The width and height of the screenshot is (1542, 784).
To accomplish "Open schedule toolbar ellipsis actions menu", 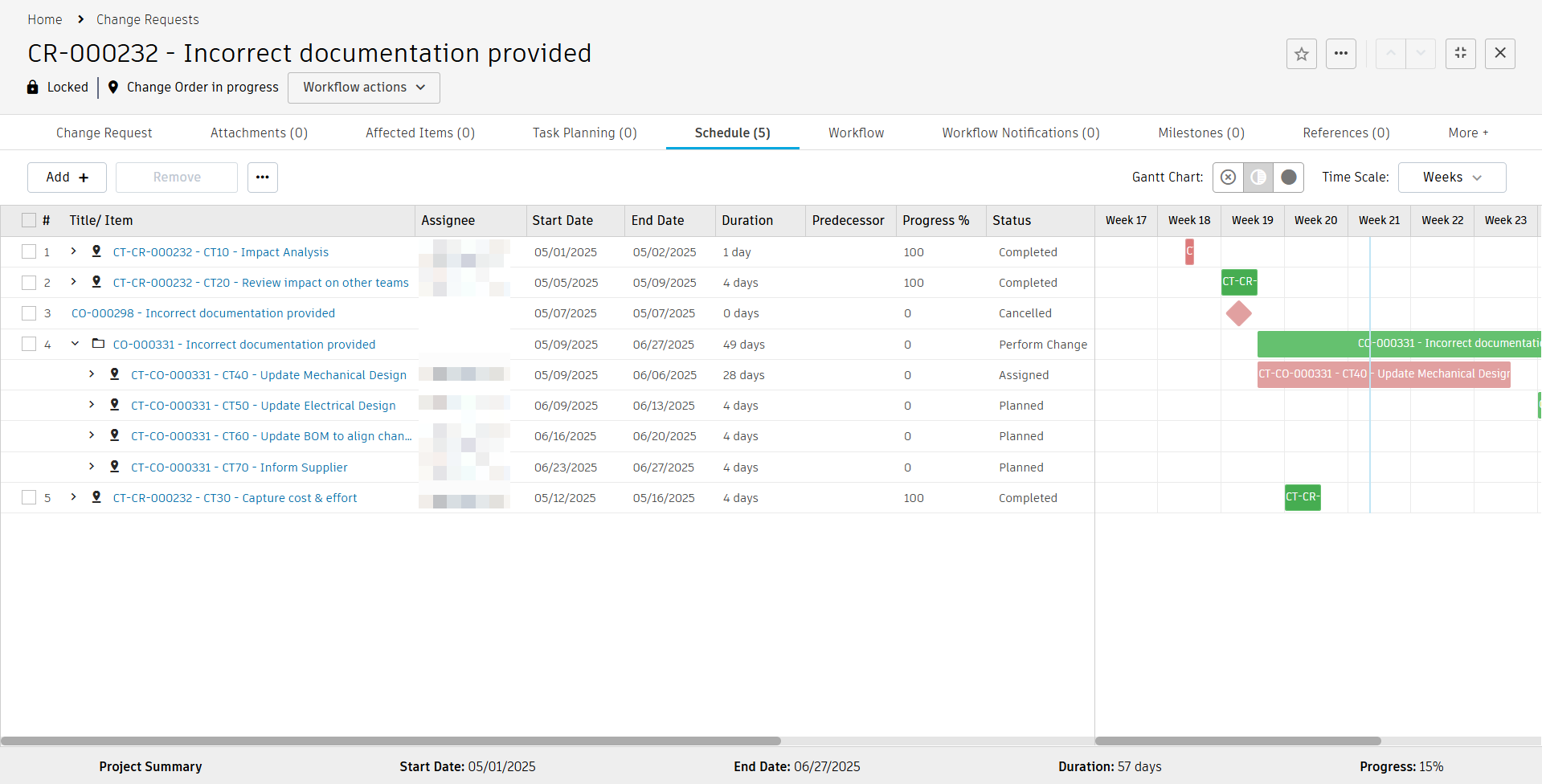I will pyautogui.click(x=262, y=178).
